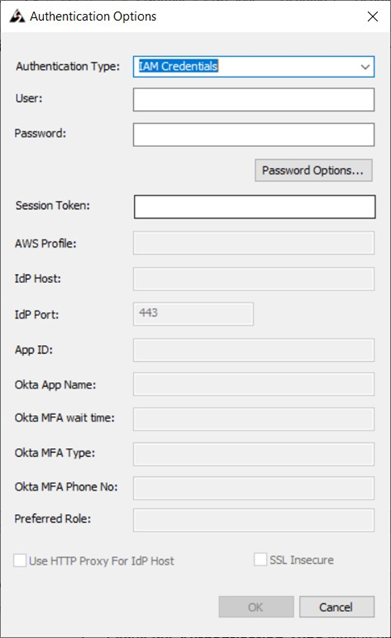391x638 pixels.
Task: Click the Session Token field
Action: tap(254, 207)
